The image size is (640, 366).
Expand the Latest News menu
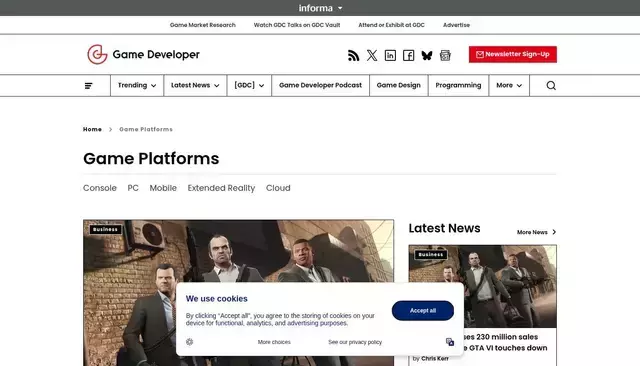195,85
